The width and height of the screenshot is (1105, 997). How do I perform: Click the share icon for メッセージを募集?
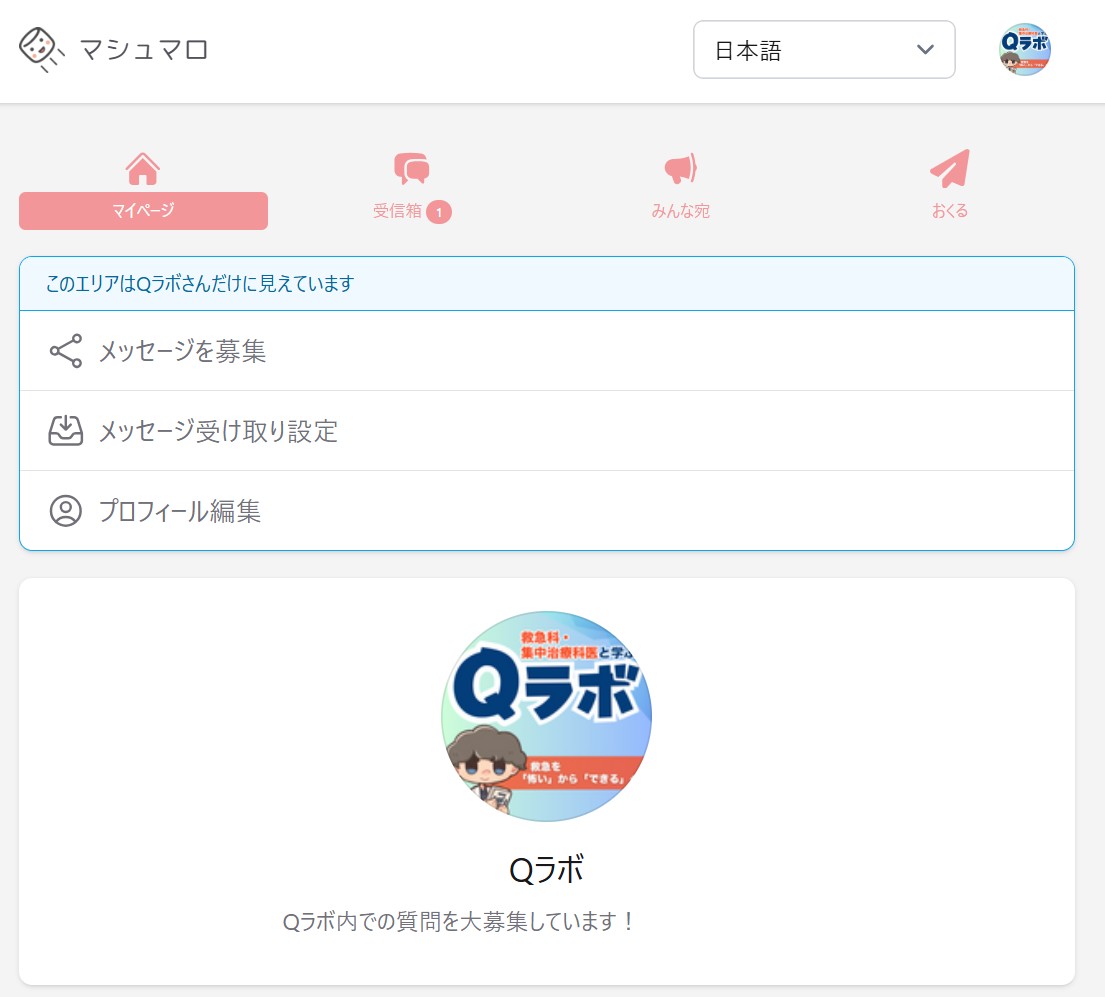(66, 351)
